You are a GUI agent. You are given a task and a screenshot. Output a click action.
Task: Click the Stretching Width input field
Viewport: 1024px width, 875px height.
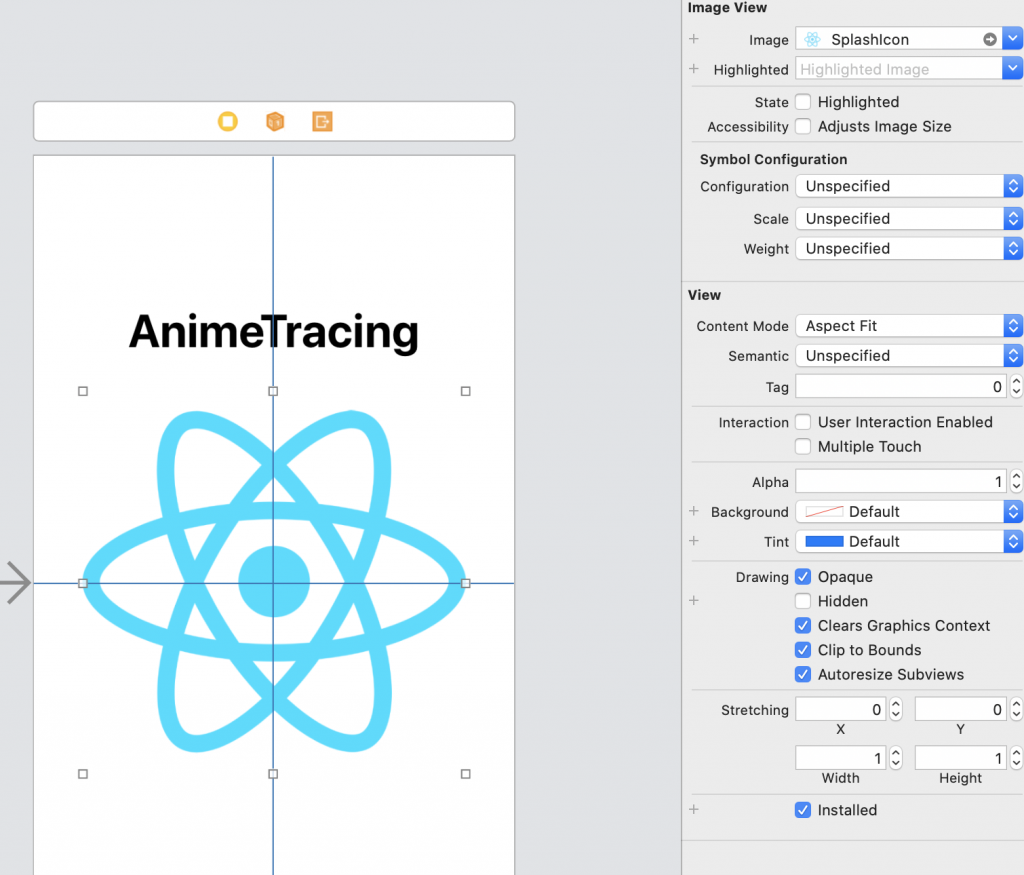pos(840,758)
